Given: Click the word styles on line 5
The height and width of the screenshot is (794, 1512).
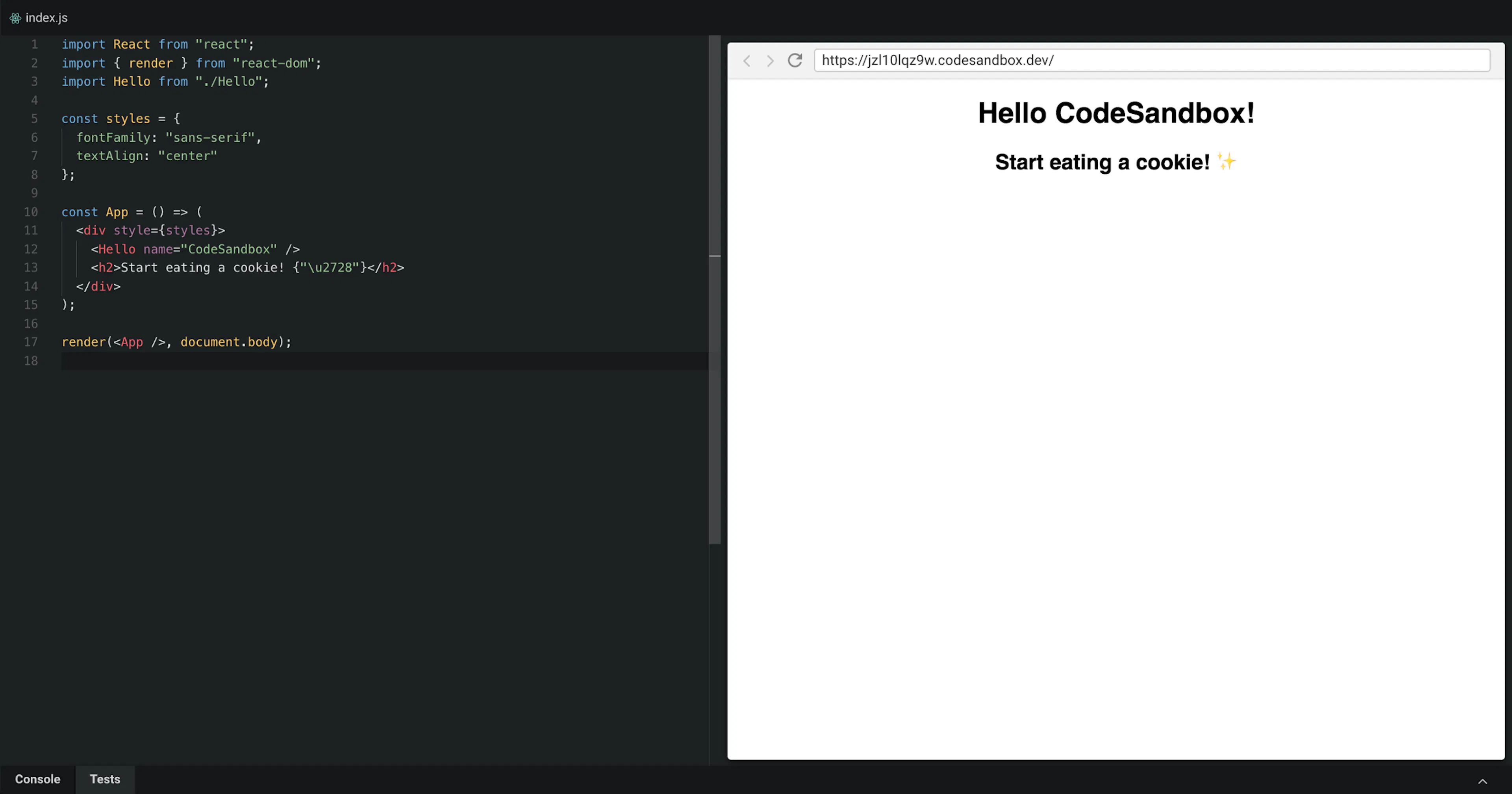Looking at the screenshot, I should [128, 118].
